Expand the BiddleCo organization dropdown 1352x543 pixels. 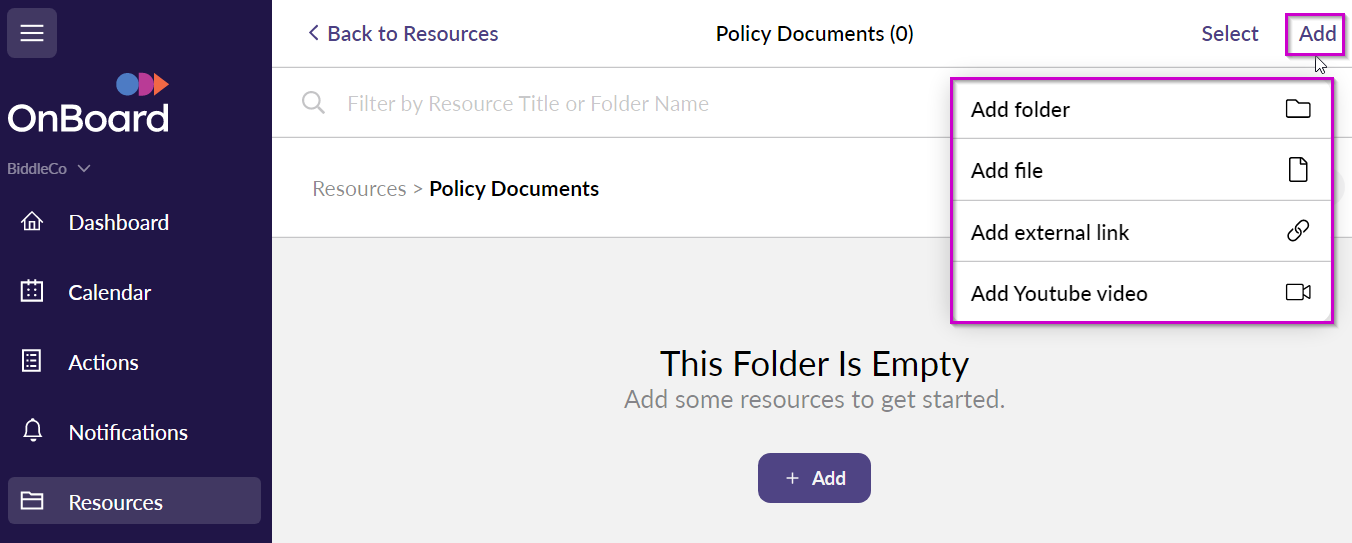[x=49, y=169]
